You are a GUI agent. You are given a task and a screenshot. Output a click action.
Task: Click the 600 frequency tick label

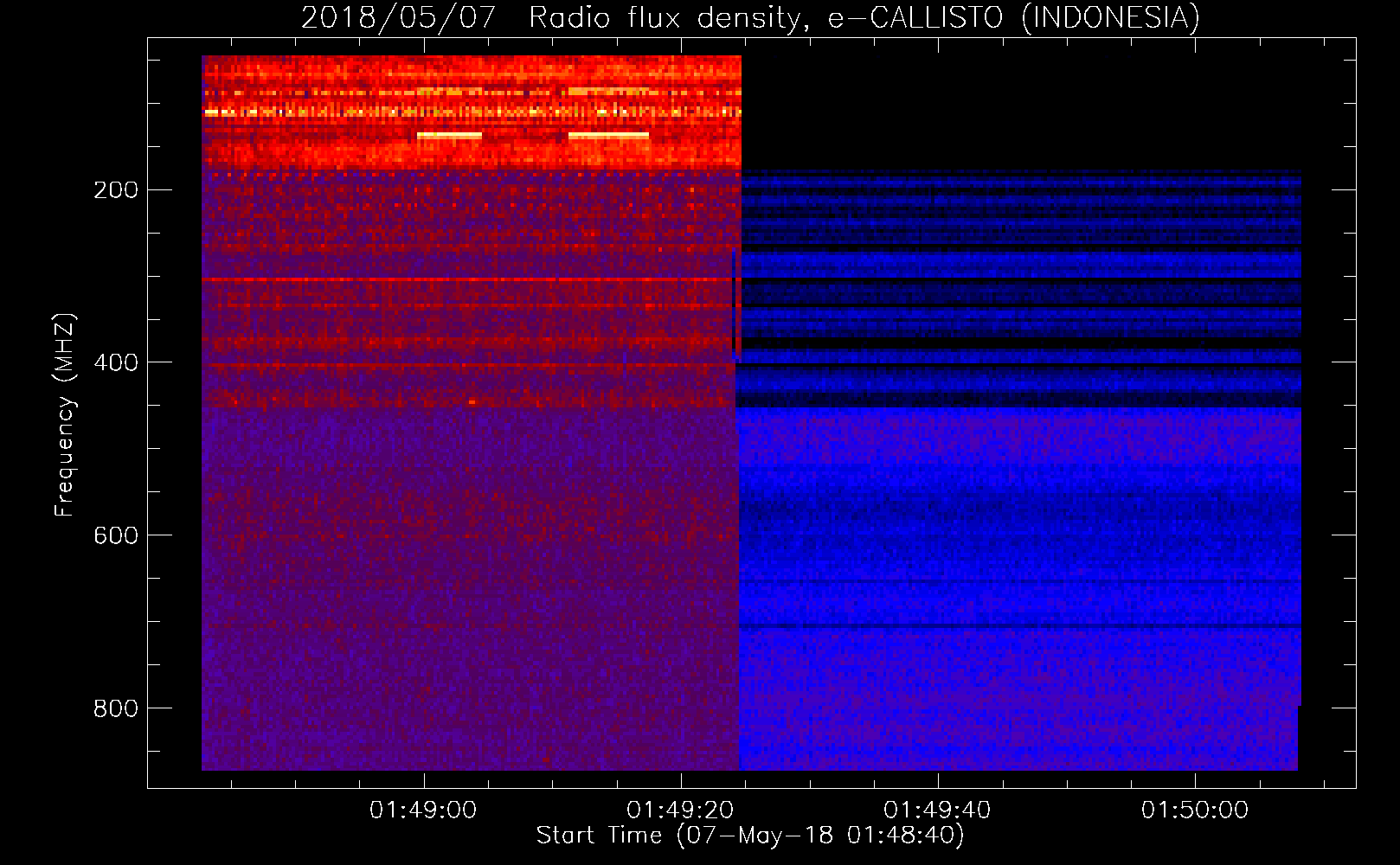point(116,535)
